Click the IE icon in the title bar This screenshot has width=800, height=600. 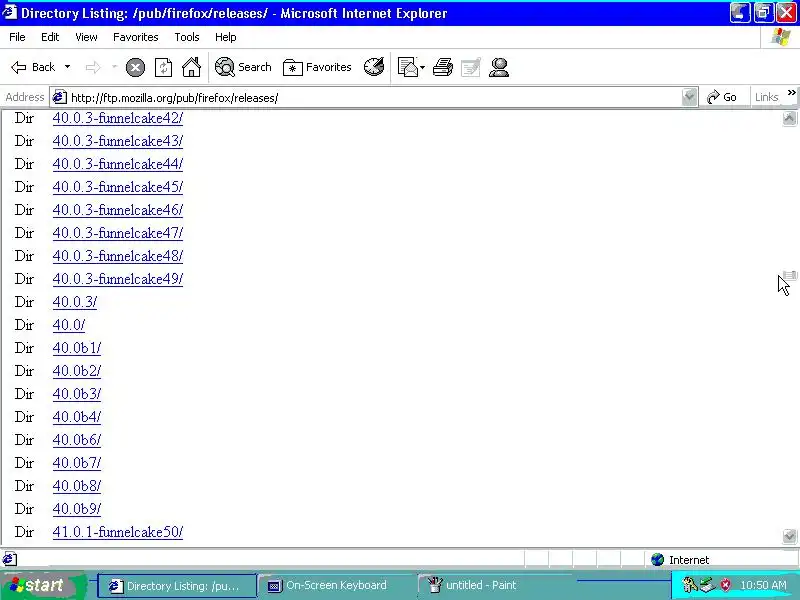click(10, 12)
